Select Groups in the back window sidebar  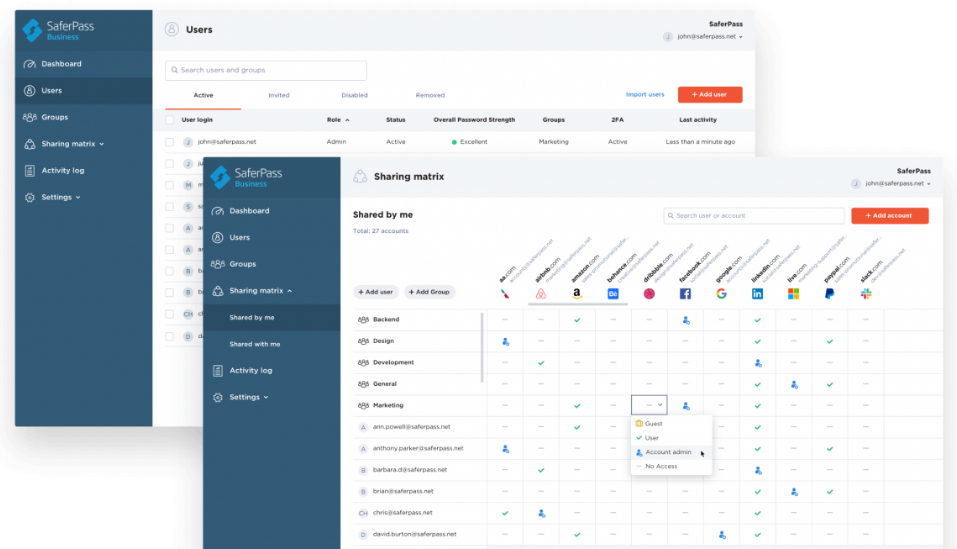54,117
